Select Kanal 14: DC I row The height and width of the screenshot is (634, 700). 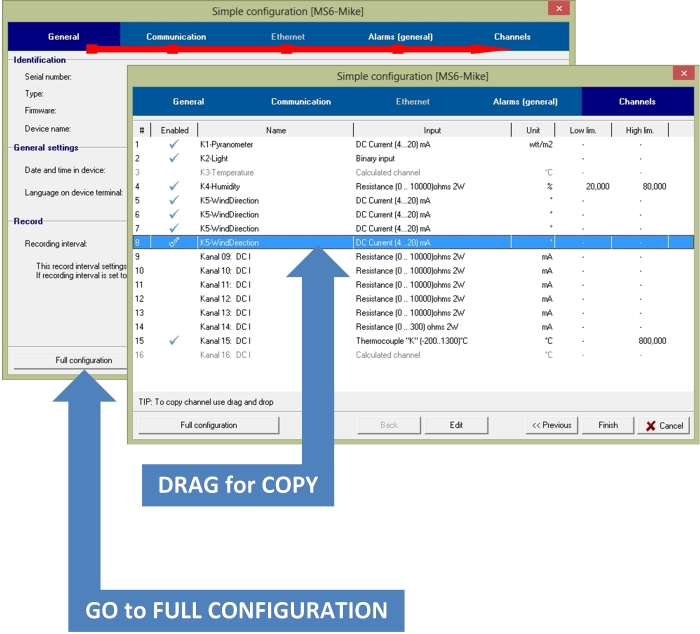413,327
